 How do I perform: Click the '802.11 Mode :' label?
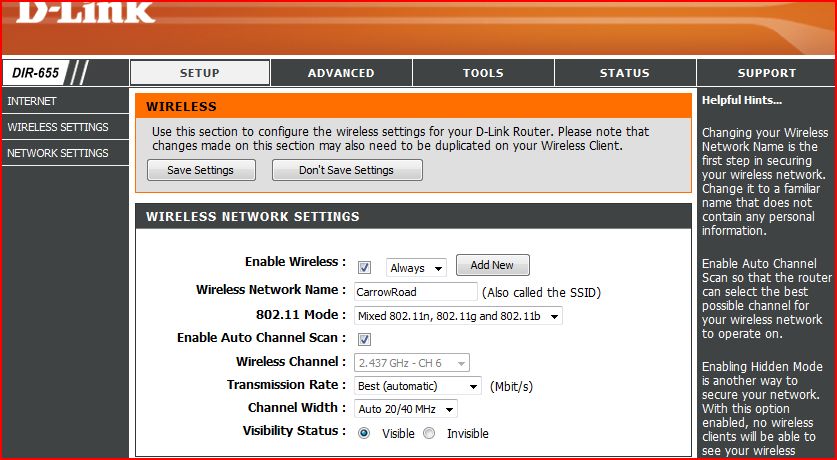pos(301,315)
